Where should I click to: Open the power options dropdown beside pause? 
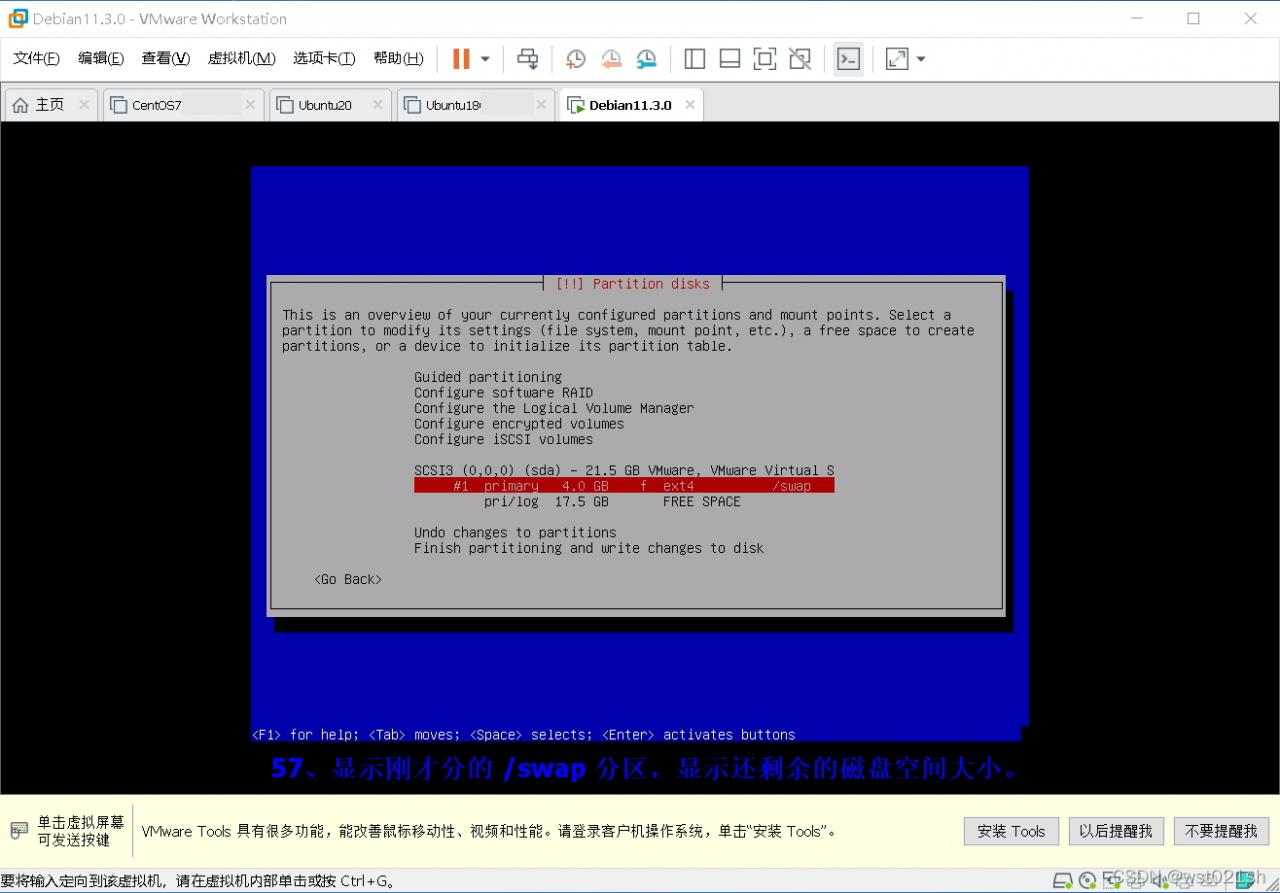pos(485,59)
